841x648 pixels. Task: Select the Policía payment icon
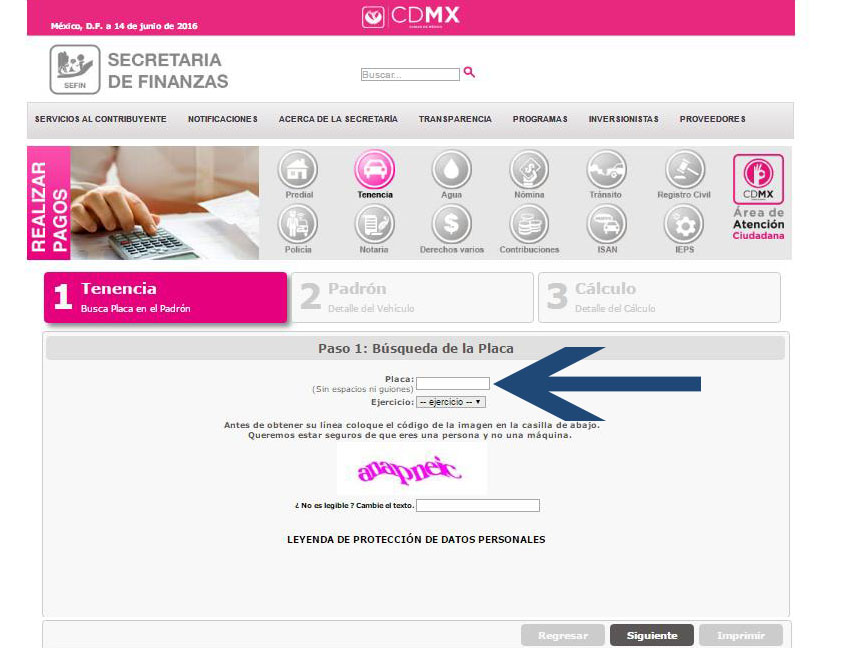click(x=298, y=224)
